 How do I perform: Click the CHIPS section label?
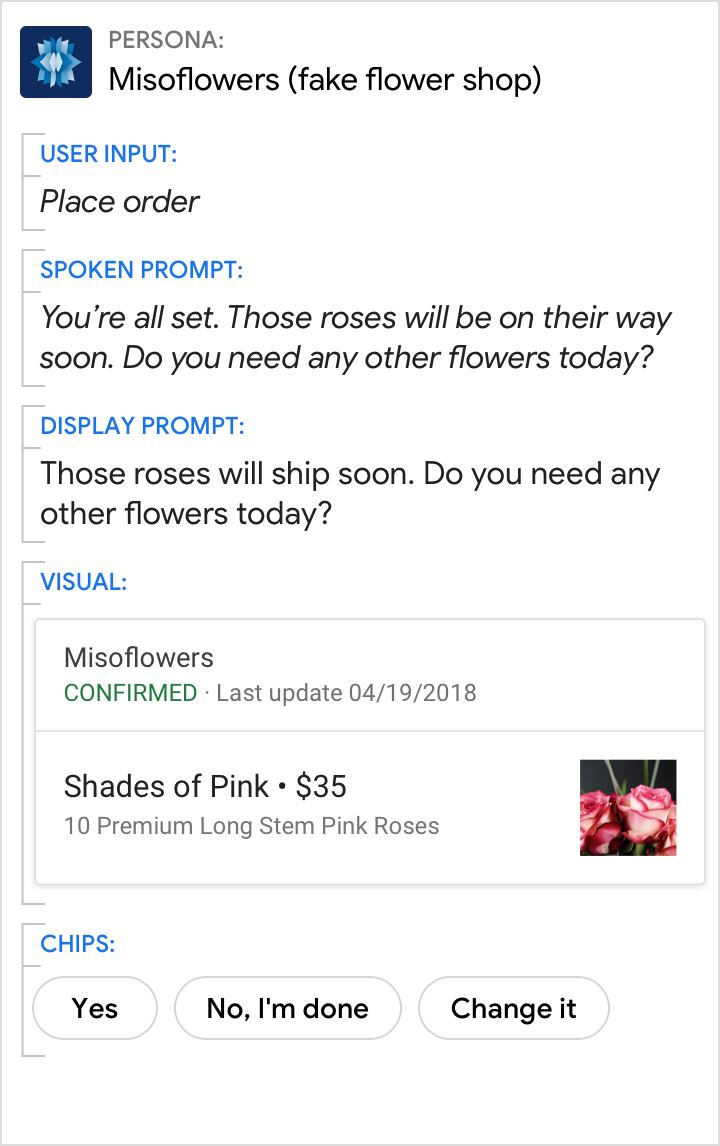78,944
